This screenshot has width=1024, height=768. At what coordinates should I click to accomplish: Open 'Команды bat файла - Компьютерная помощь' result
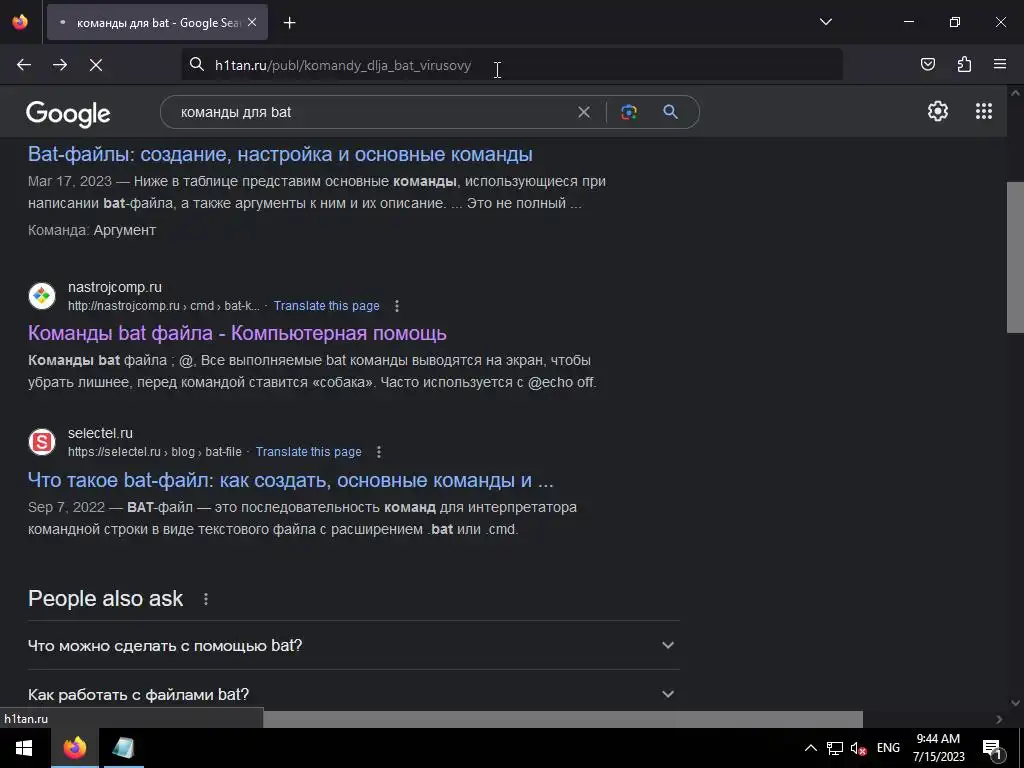point(237,333)
